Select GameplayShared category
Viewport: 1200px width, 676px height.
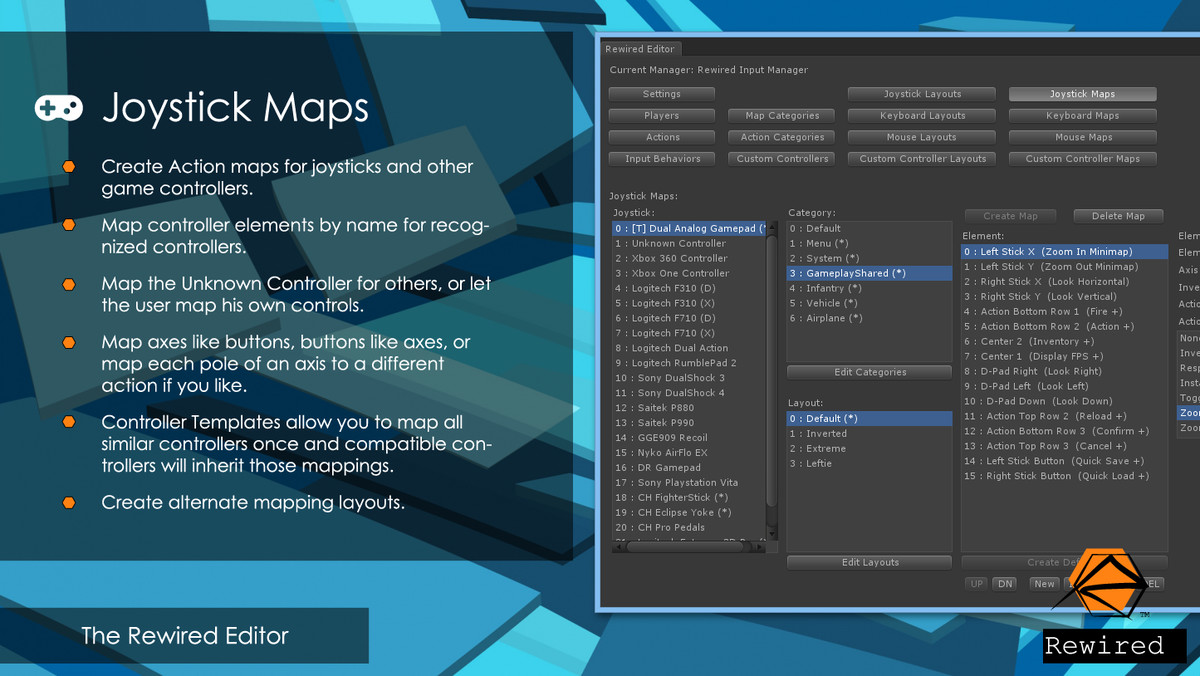[869, 274]
